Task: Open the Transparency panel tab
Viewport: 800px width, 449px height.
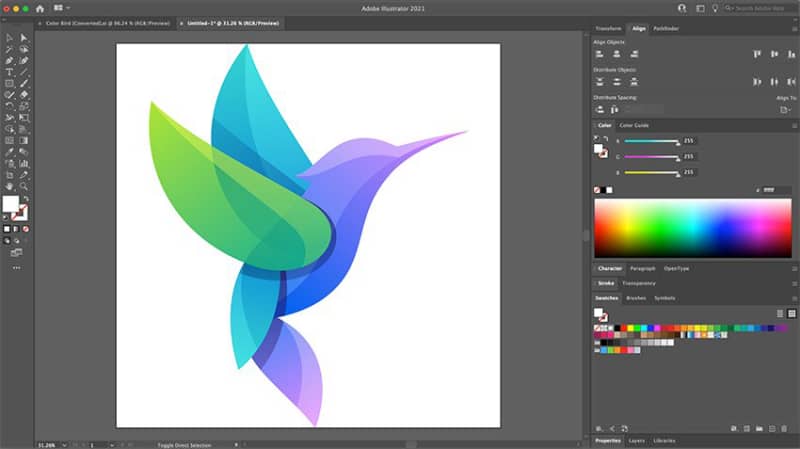Action: tap(639, 284)
